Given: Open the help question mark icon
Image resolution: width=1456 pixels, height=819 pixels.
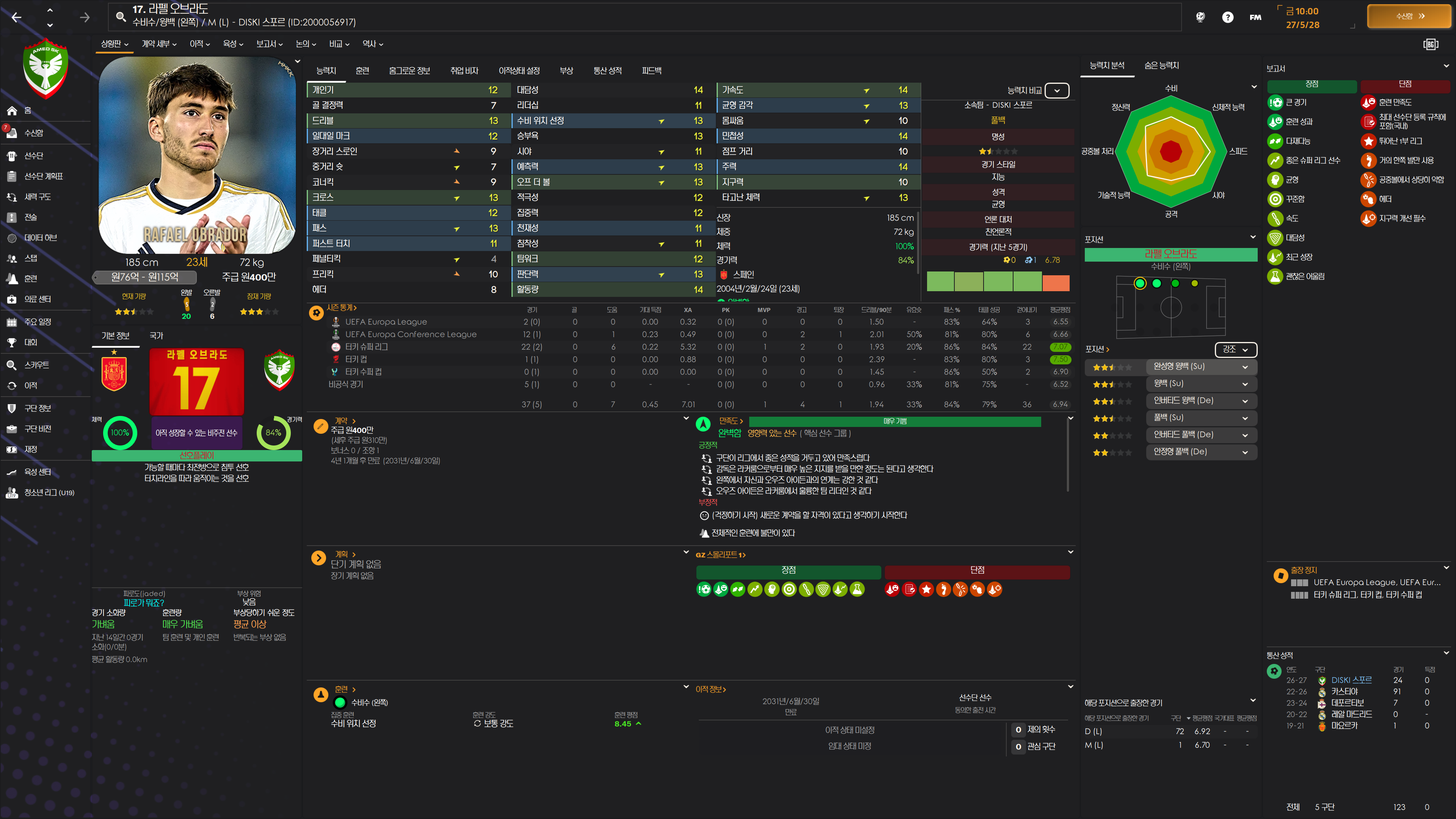Looking at the screenshot, I should (1227, 17).
